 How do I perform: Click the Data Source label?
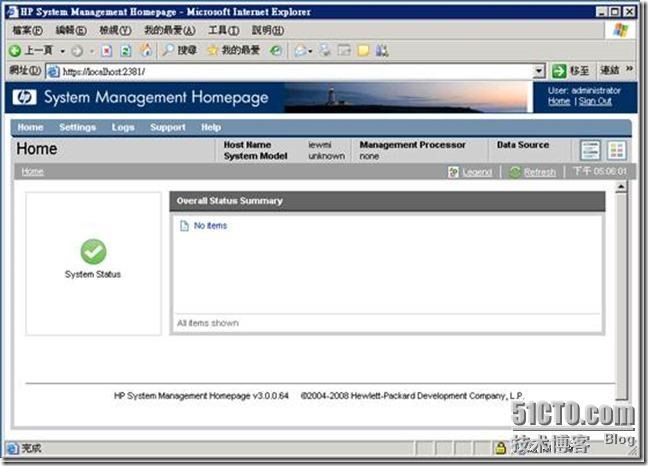pyautogui.click(x=523, y=145)
